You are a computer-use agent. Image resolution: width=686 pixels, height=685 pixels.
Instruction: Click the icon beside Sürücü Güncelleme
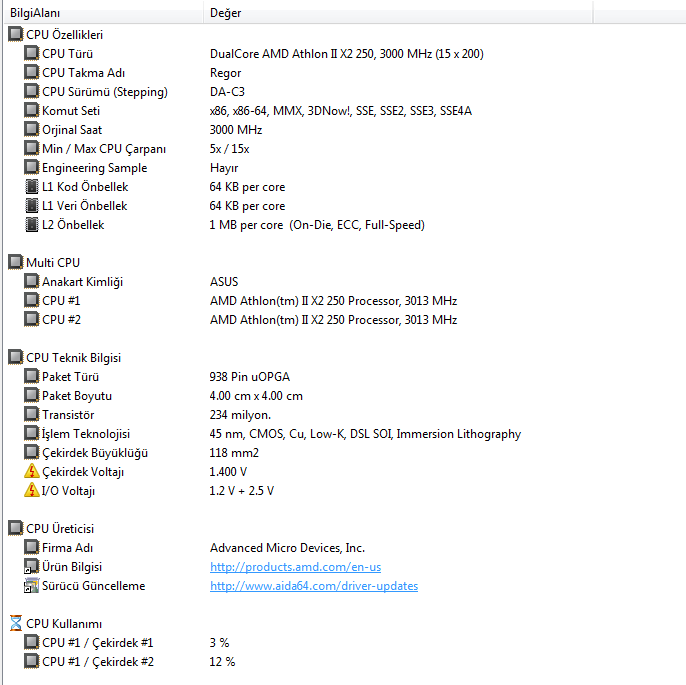coord(32,585)
